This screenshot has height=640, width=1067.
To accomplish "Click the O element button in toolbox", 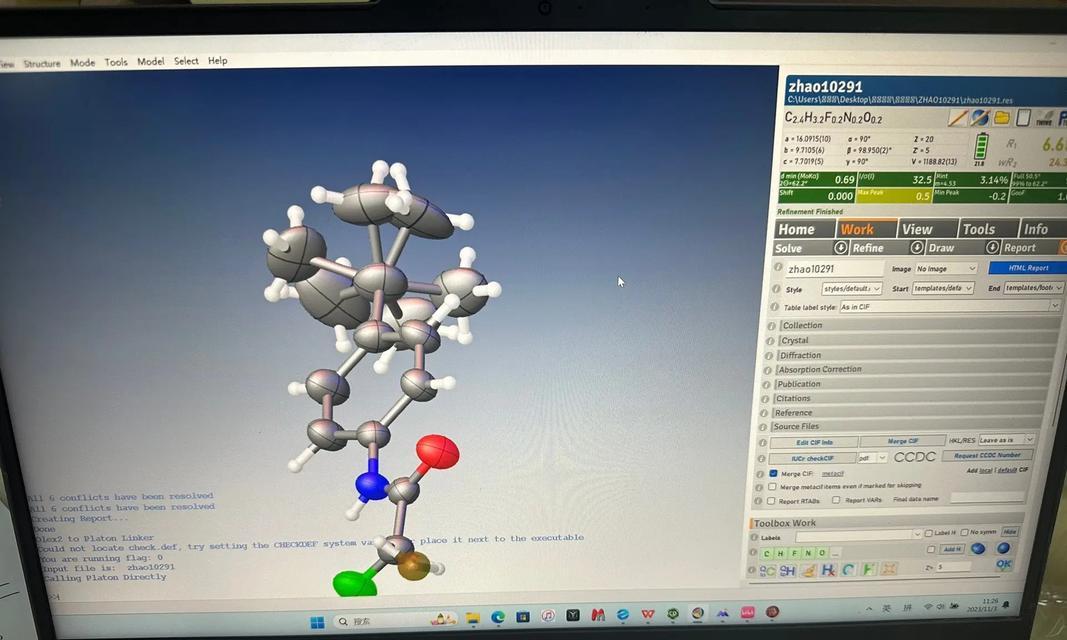I will [822, 553].
